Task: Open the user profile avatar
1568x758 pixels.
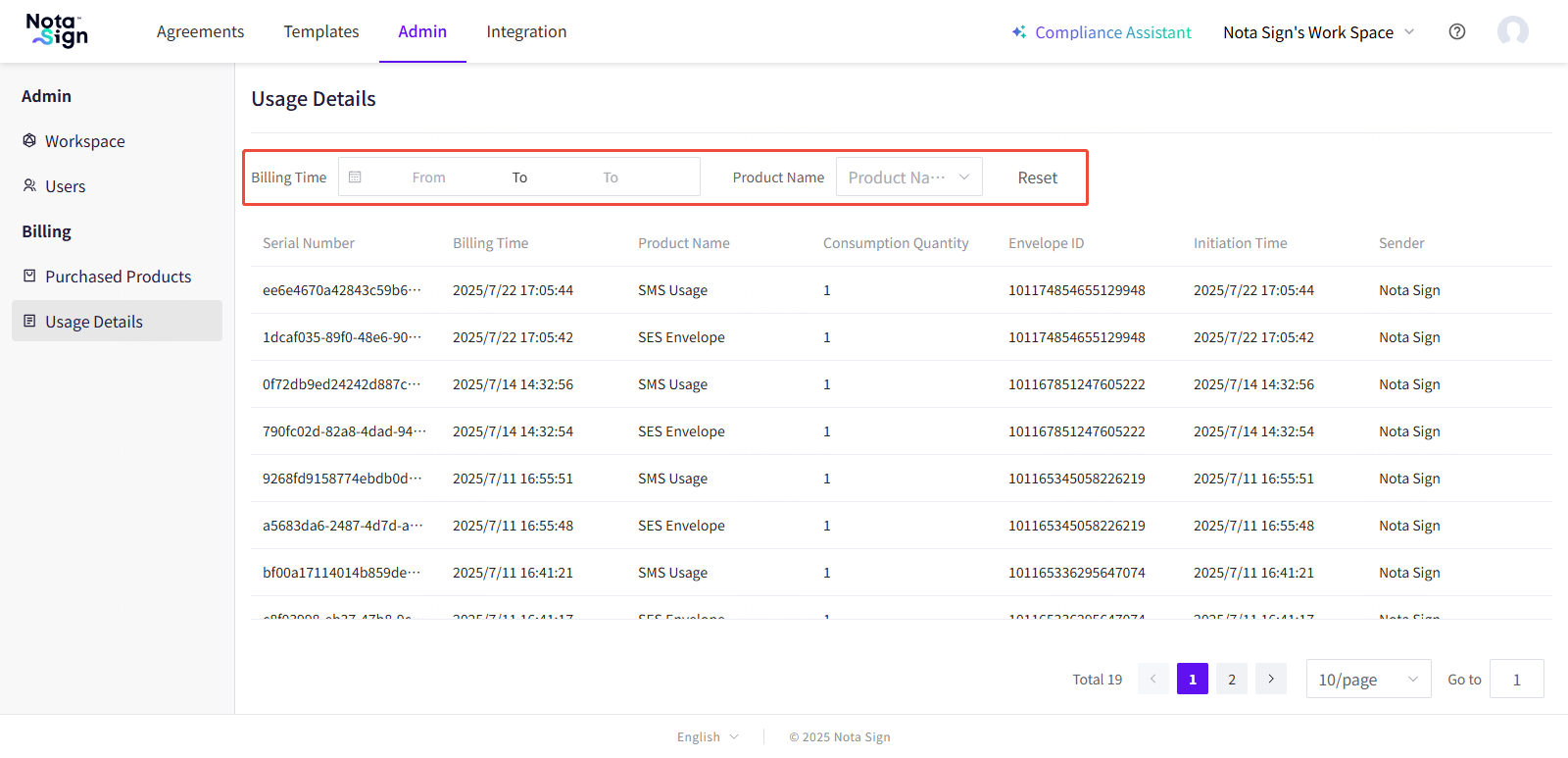Action: [x=1512, y=31]
